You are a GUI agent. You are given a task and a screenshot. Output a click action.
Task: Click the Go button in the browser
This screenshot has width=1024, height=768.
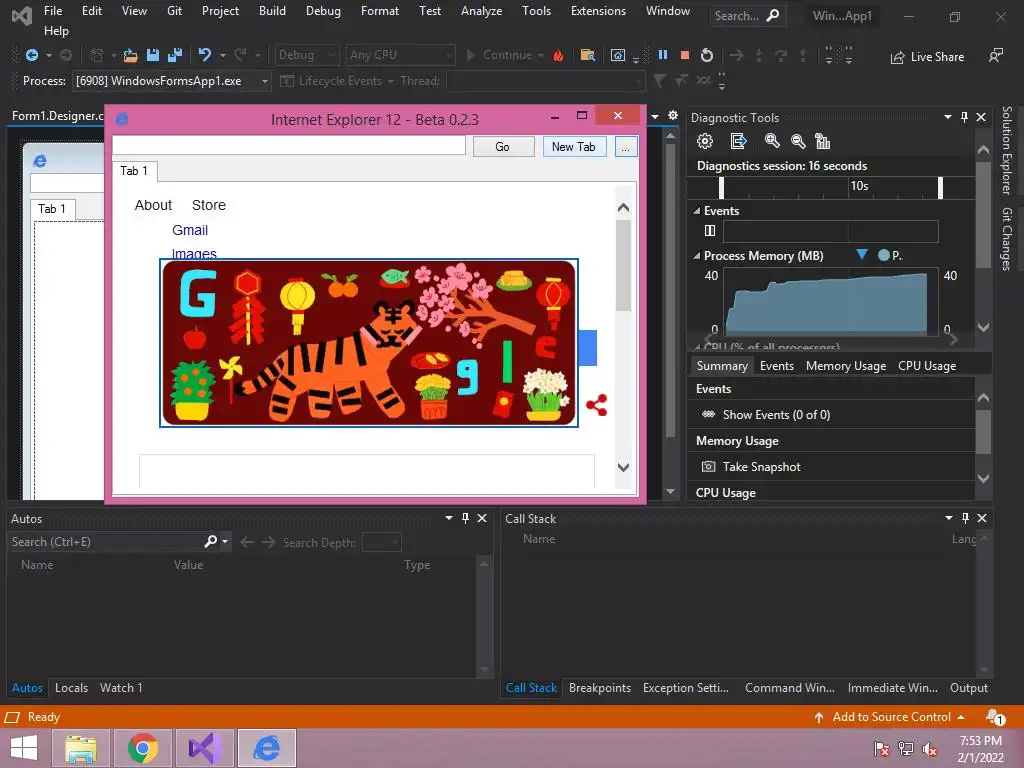point(503,146)
